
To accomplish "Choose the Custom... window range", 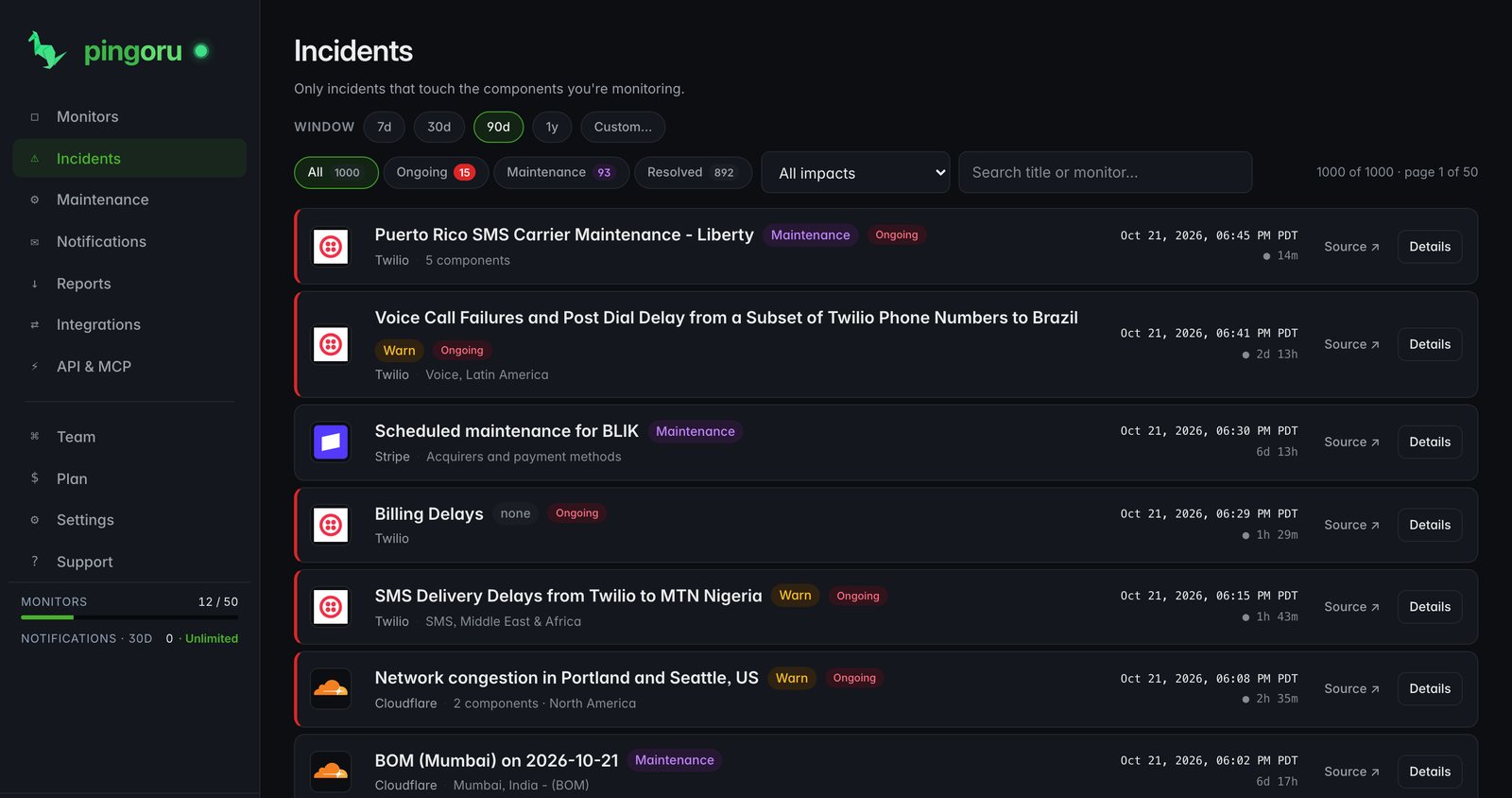I will (x=623, y=127).
